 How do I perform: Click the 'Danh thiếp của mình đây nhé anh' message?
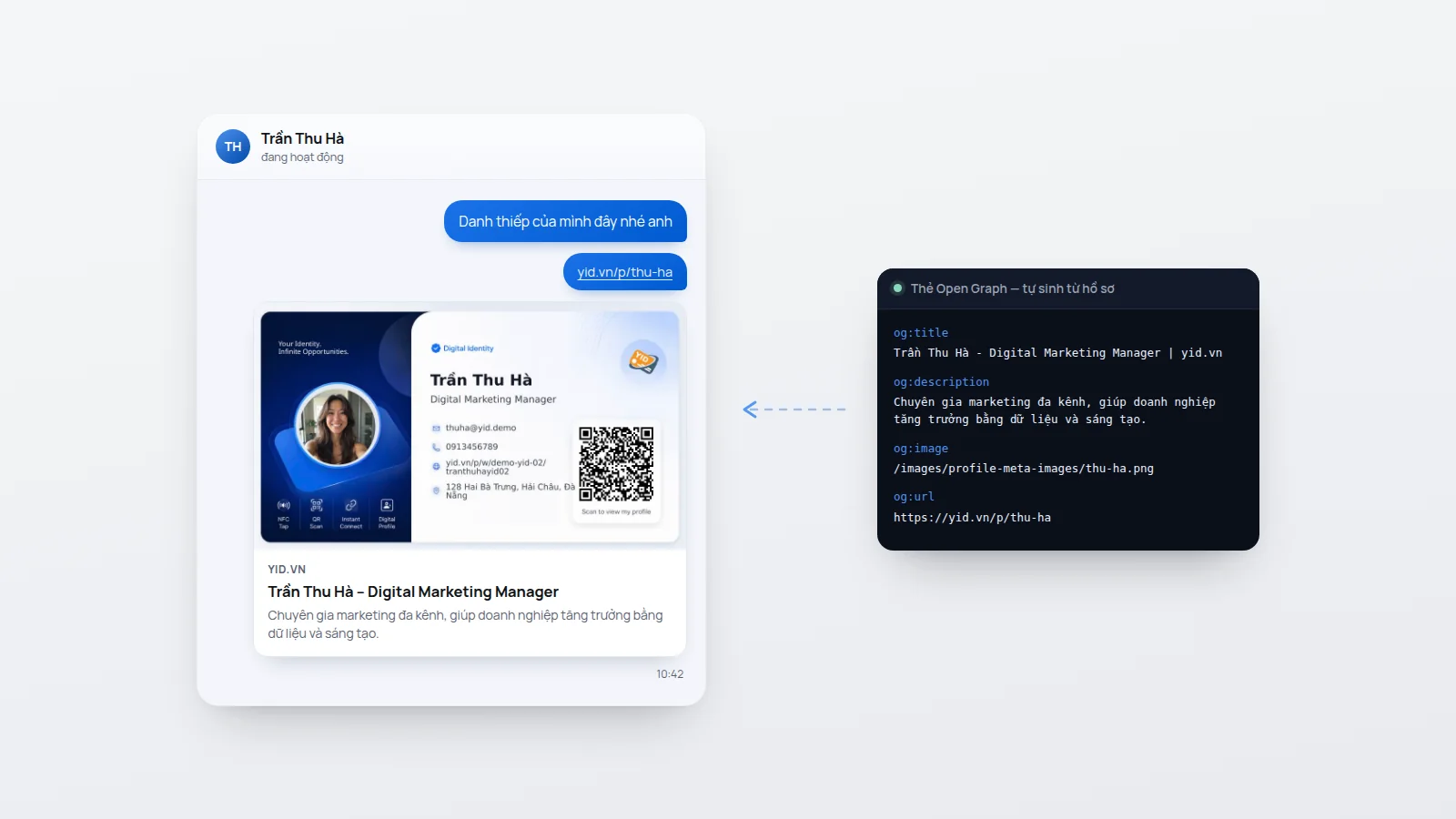coord(565,221)
